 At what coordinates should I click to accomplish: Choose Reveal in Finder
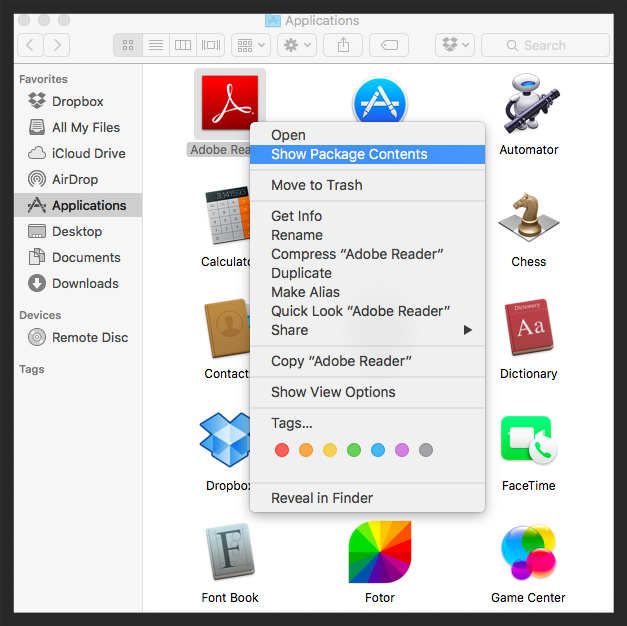(x=367, y=498)
